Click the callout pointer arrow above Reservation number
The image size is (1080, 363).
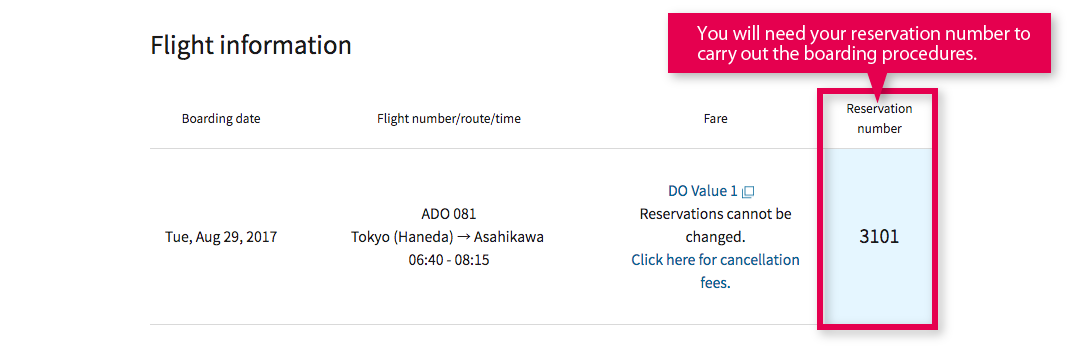tap(878, 81)
